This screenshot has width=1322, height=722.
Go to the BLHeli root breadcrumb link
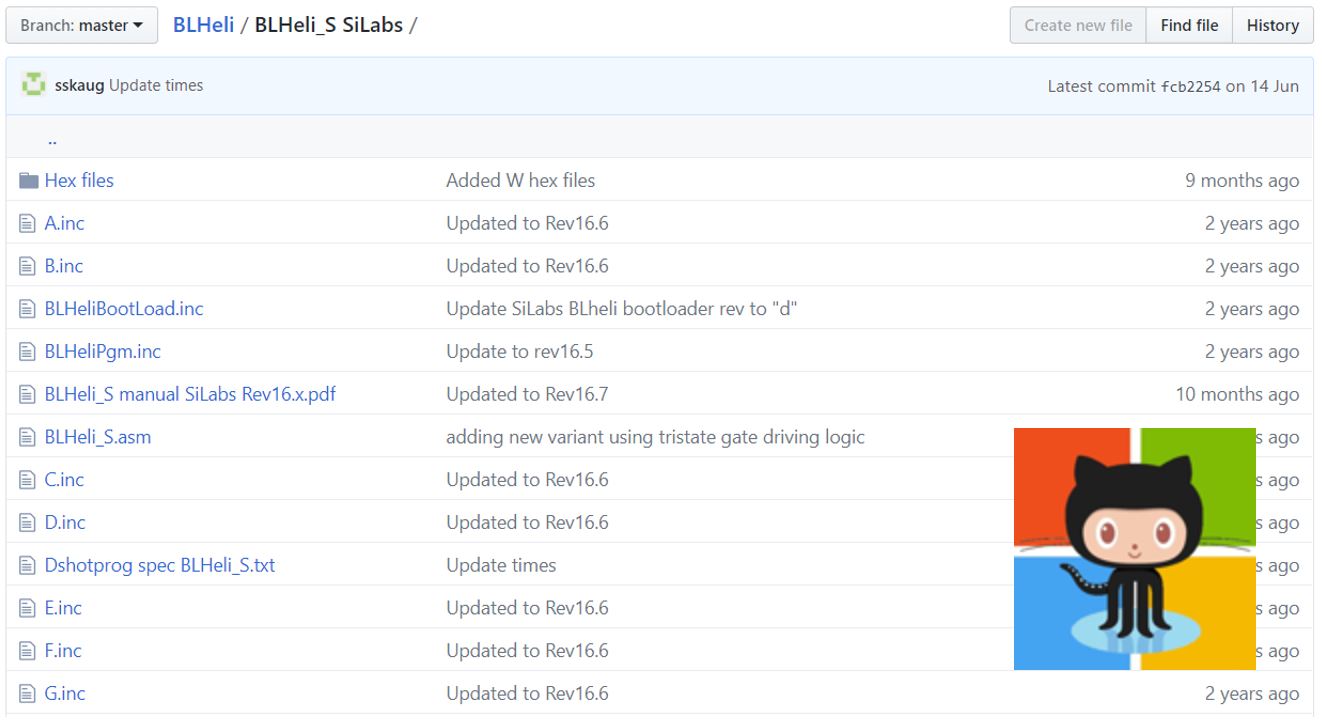[x=203, y=25]
